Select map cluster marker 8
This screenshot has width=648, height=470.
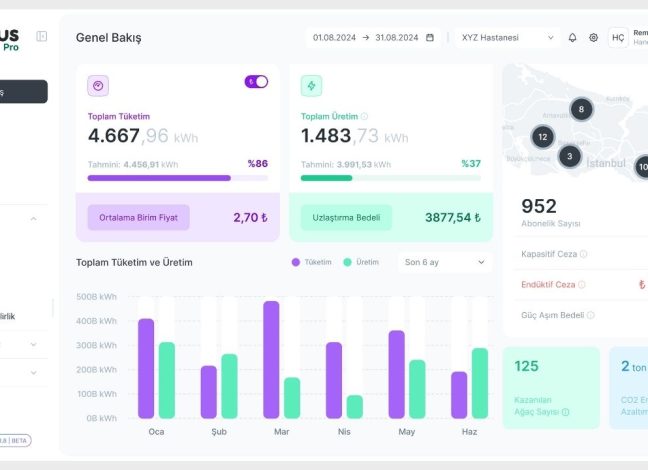[581, 109]
